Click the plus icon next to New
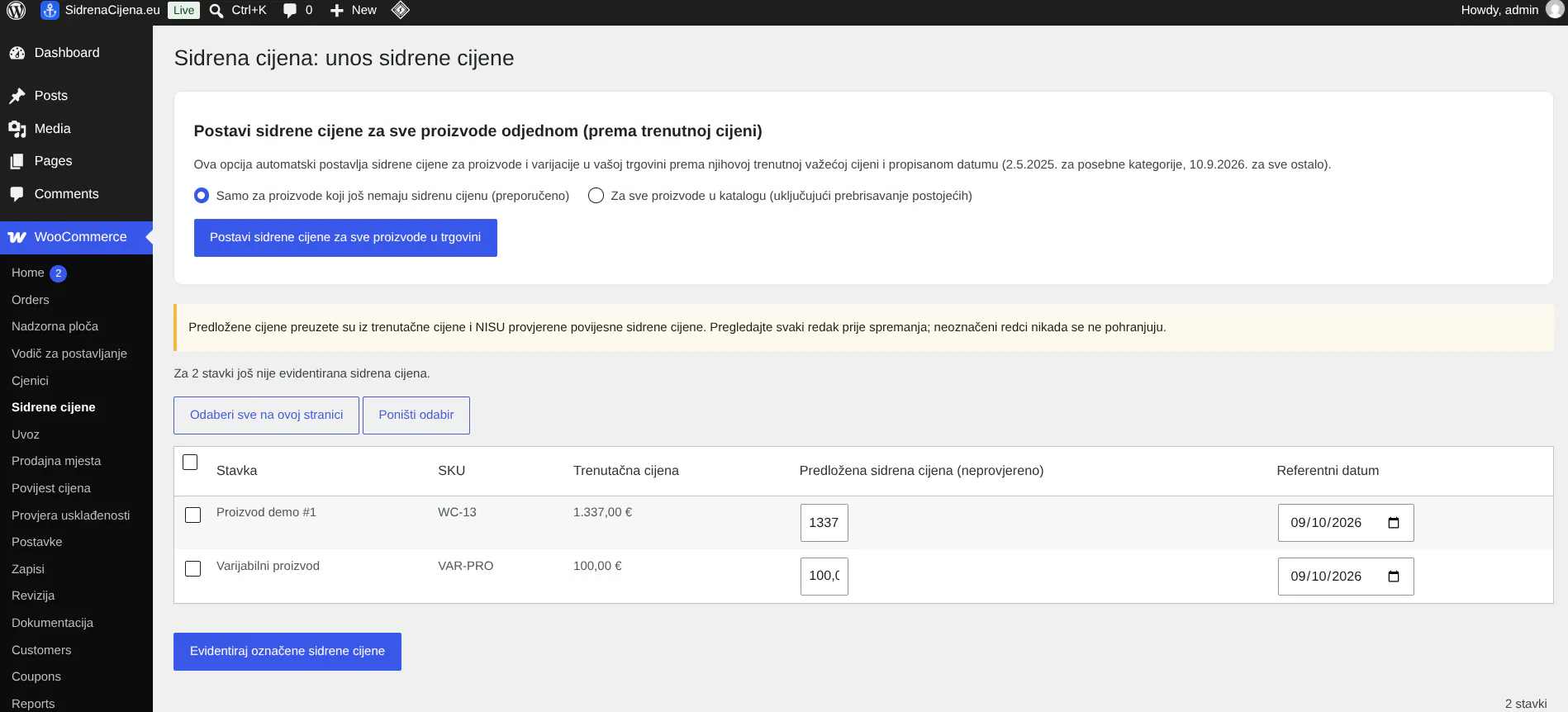Viewport: 1568px width, 712px height. tap(337, 11)
